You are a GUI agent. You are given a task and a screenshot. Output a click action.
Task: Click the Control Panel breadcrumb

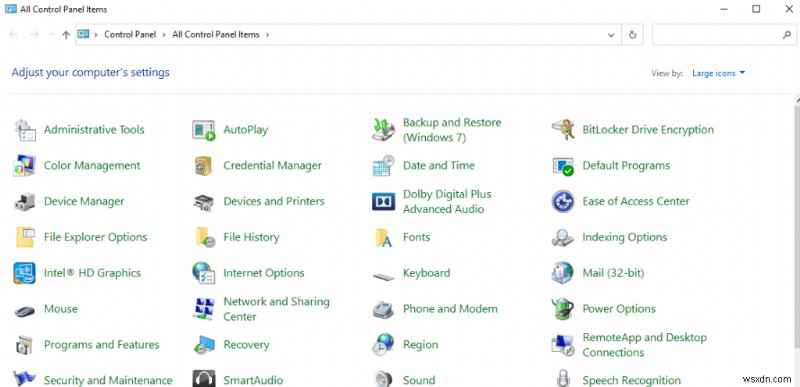(x=130, y=35)
